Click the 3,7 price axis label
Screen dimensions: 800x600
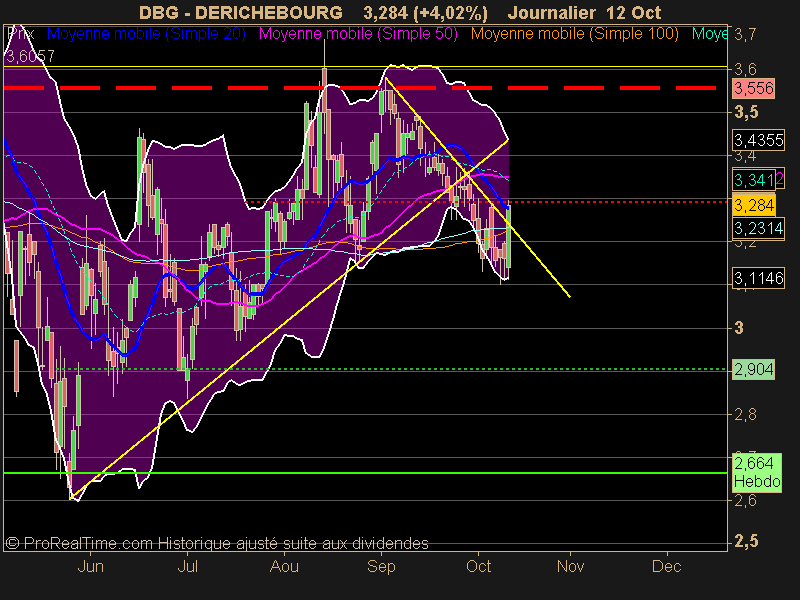[745, 35]
